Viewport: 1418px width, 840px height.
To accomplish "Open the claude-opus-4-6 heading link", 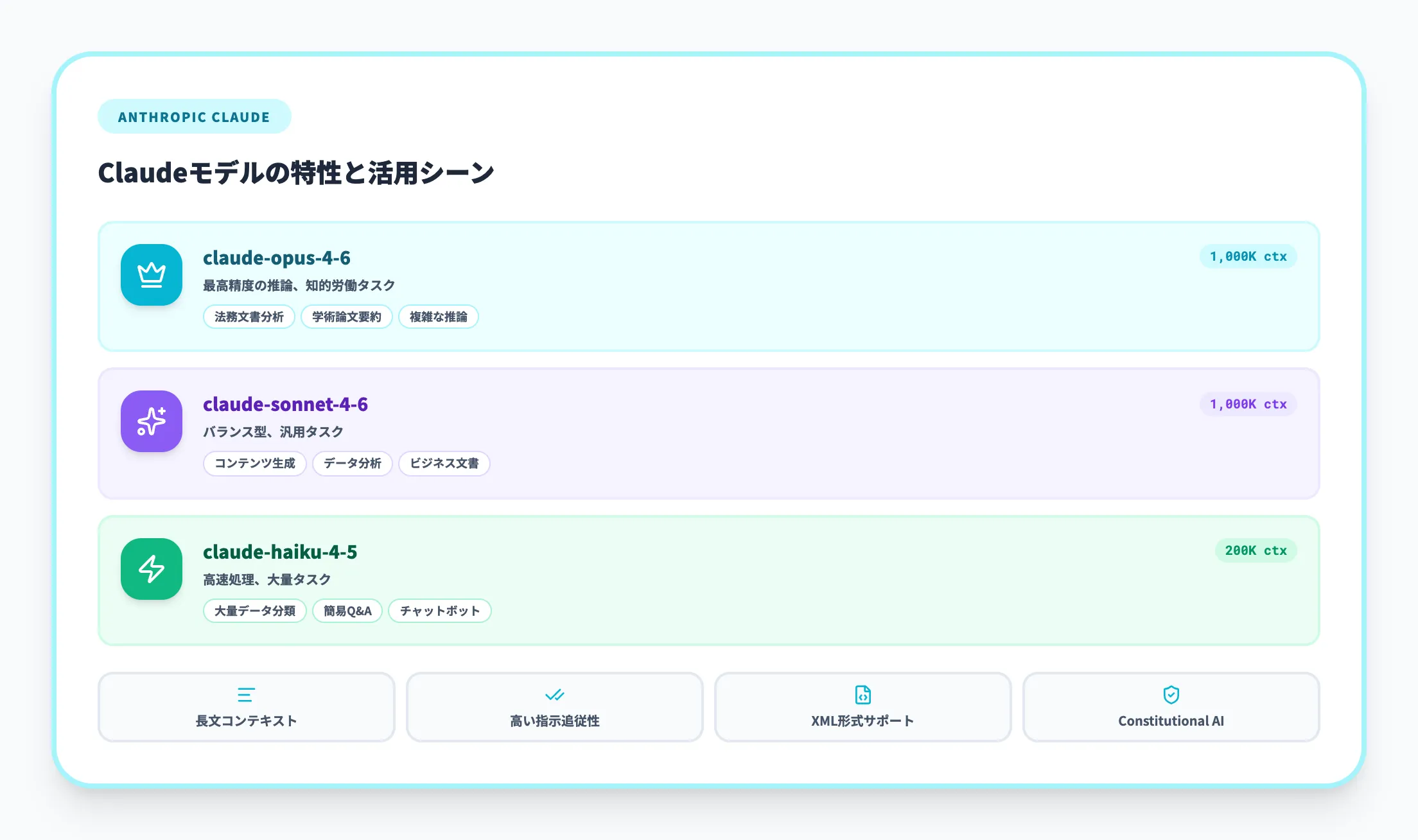I will [x=277, y=258].
